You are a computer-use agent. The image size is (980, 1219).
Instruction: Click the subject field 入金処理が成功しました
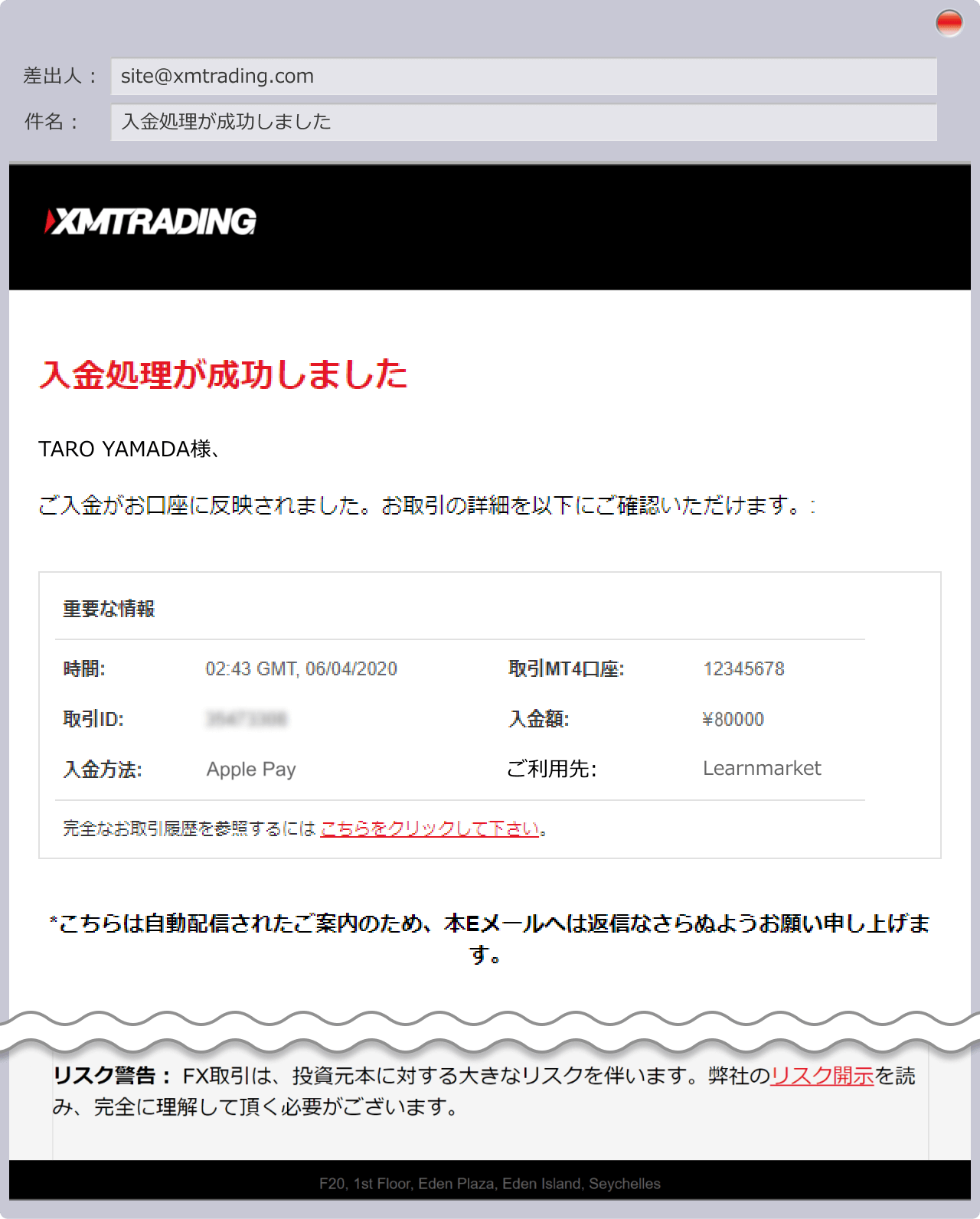tap(523, 122)
